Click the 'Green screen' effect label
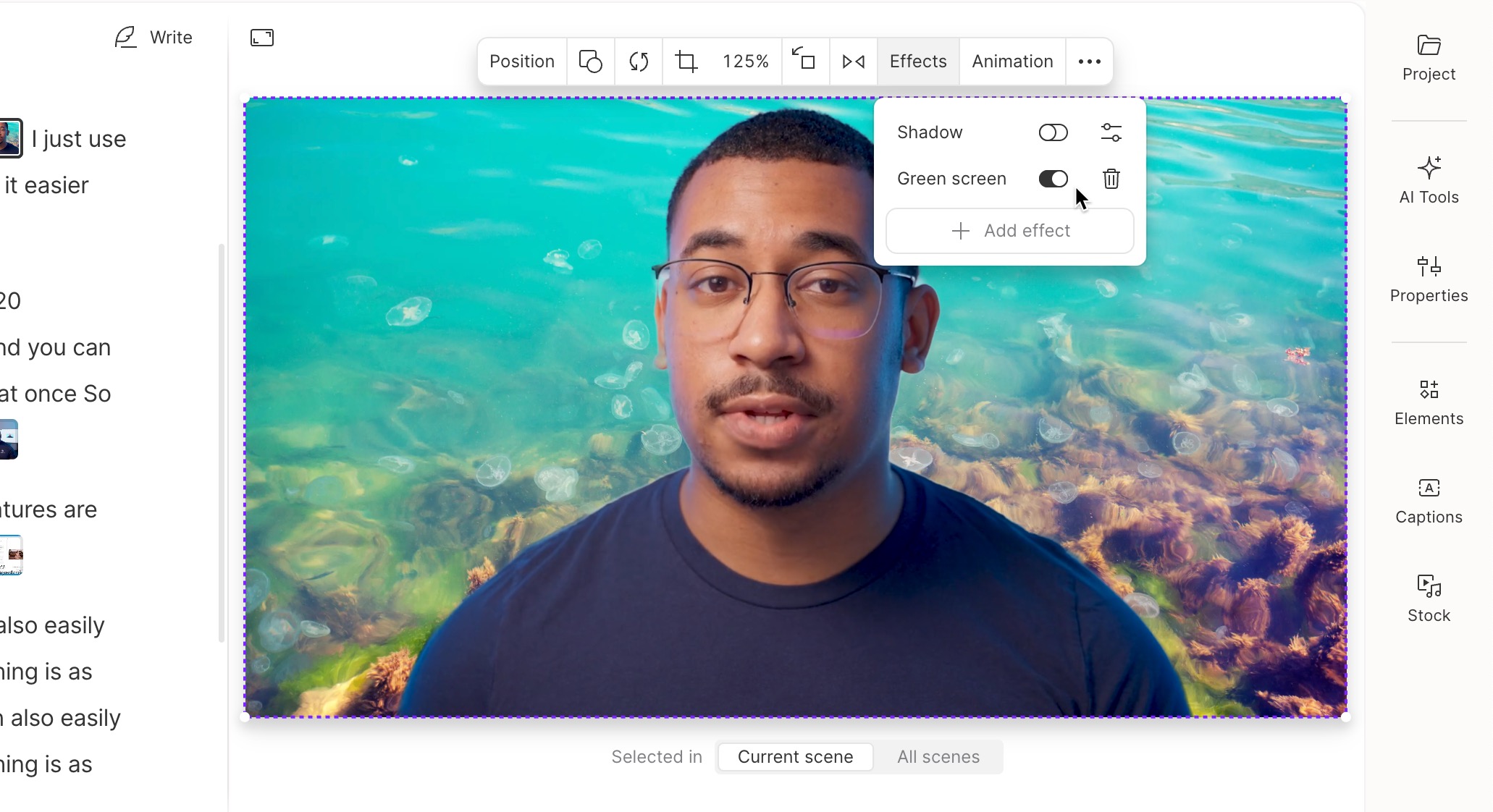1493x812 pixels. [x=951, y=179]
